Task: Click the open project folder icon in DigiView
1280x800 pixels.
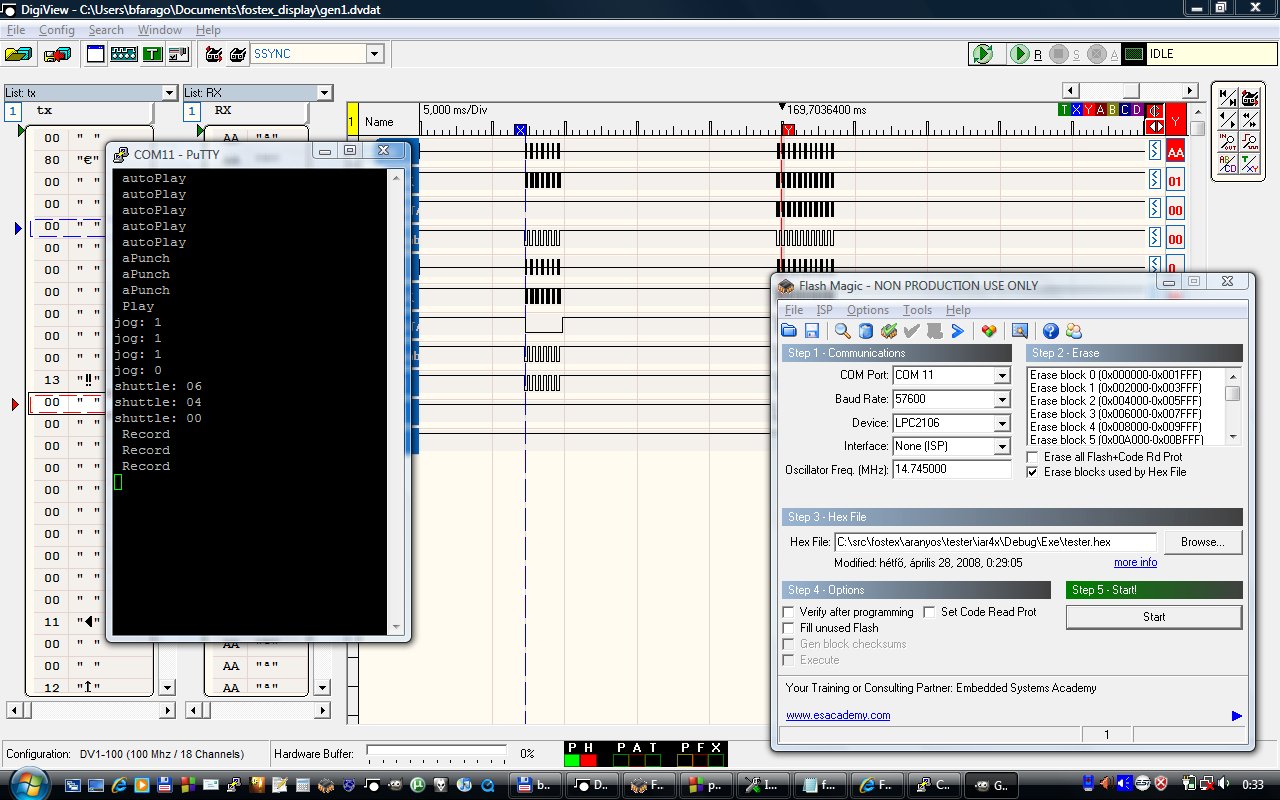Action: (19, 54)
